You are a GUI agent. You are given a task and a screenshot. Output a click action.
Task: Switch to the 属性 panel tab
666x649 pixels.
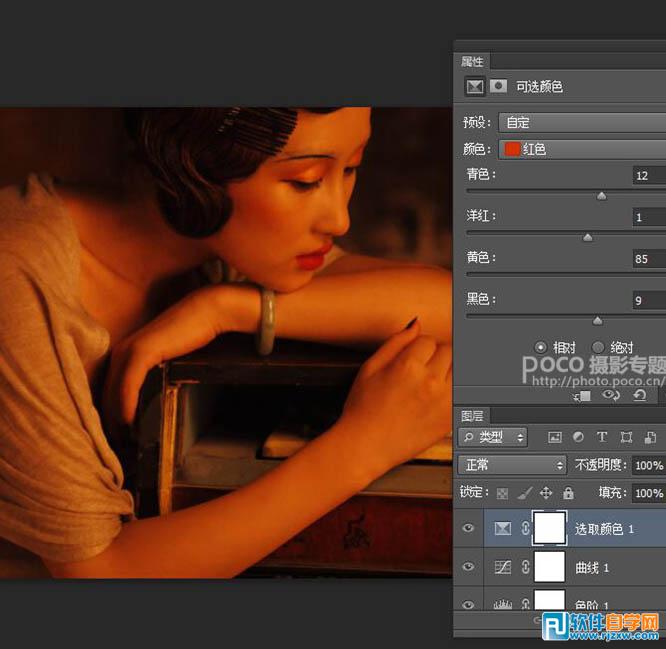pyautogui.click(x=472, y=62)
